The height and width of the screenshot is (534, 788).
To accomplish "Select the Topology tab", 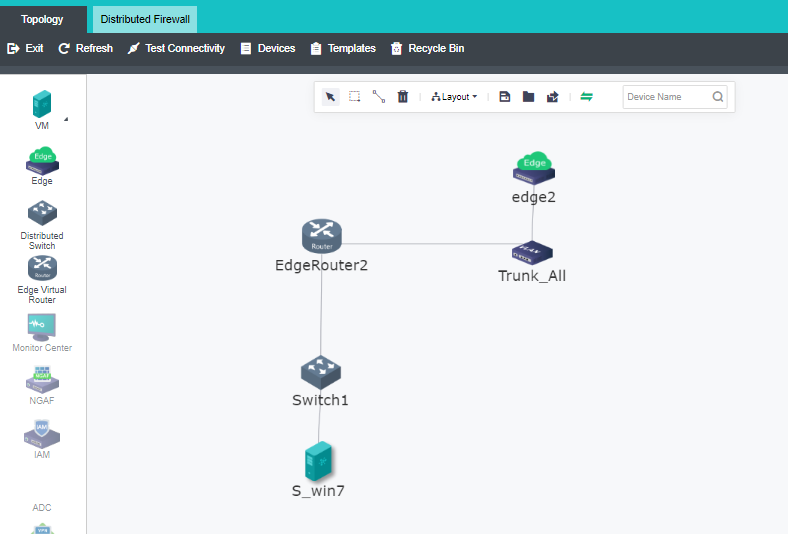I will click(42, 19).
